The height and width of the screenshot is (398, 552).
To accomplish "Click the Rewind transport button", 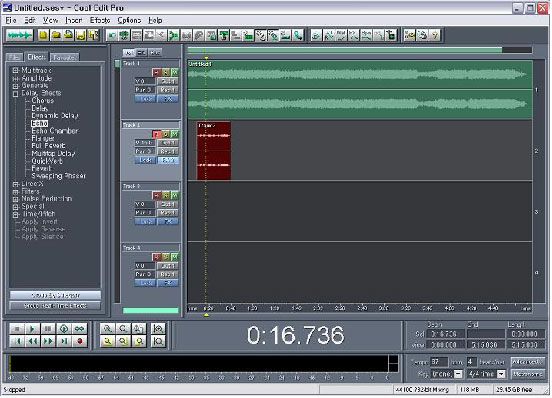I will [x=32, y=341].
